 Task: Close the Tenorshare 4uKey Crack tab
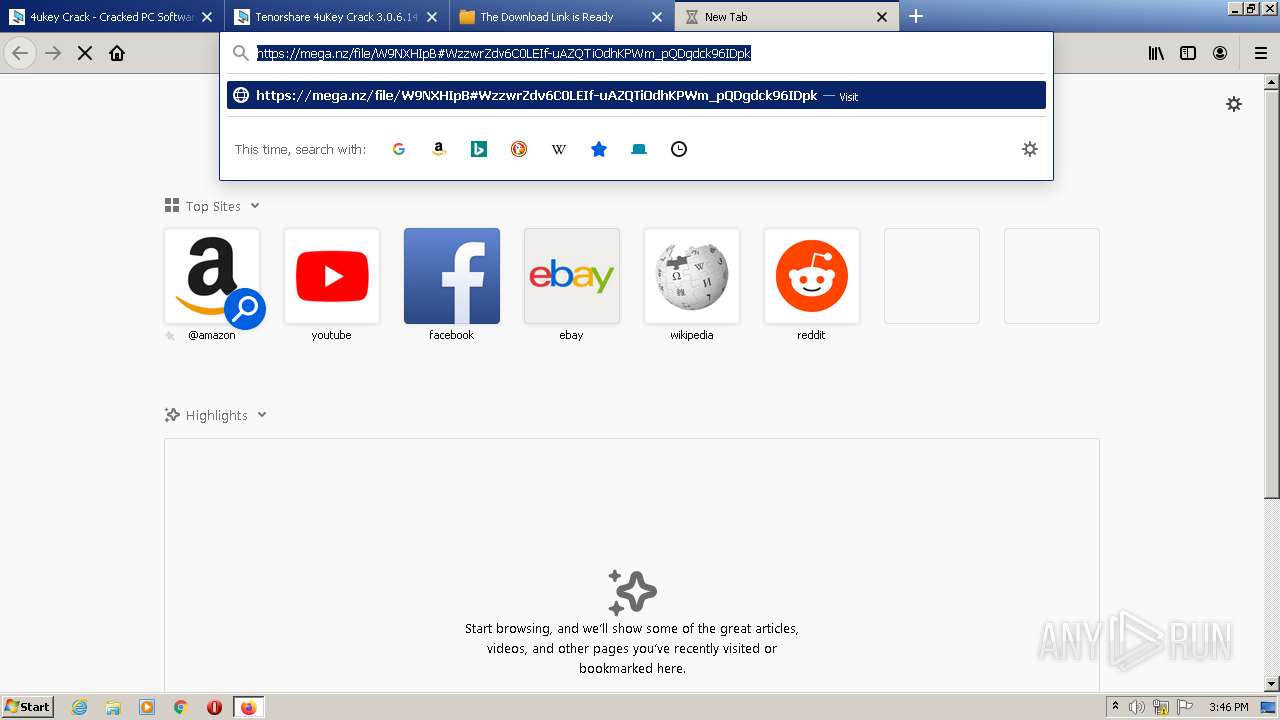(x=432, y=17)
